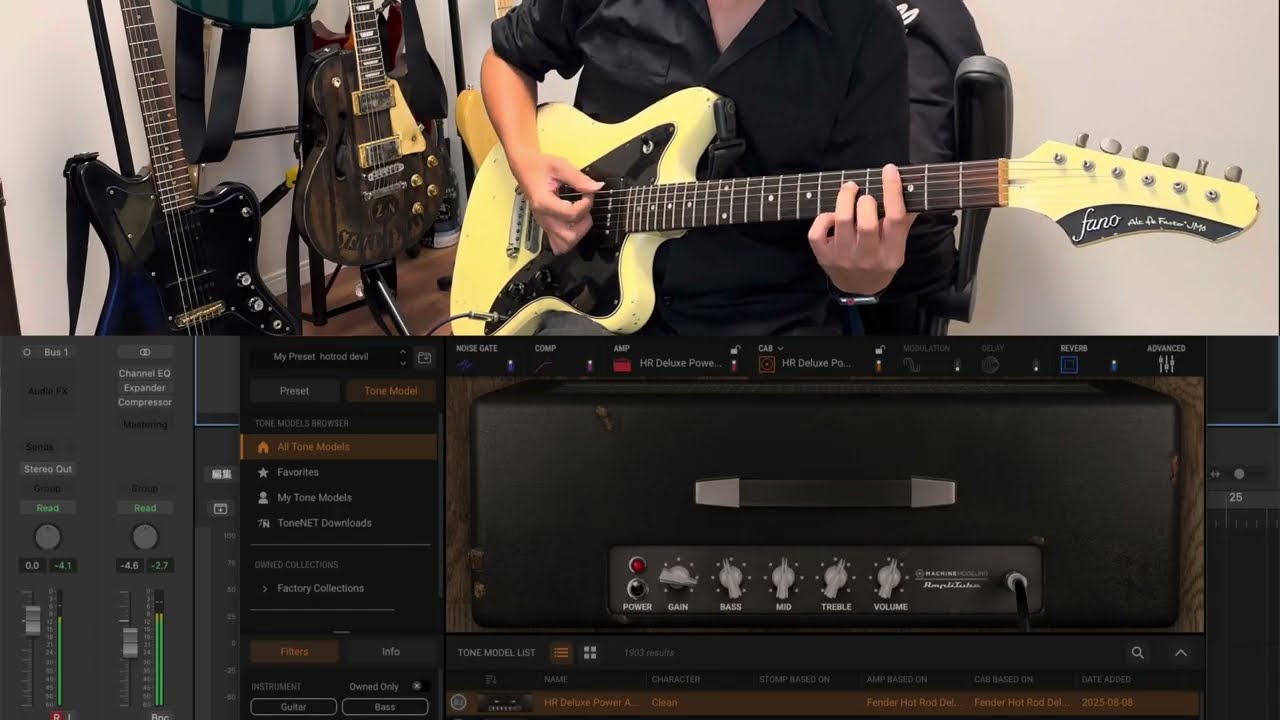Toggle the Amp lock icon
The image size is (1280, 720).
point(735,349)
